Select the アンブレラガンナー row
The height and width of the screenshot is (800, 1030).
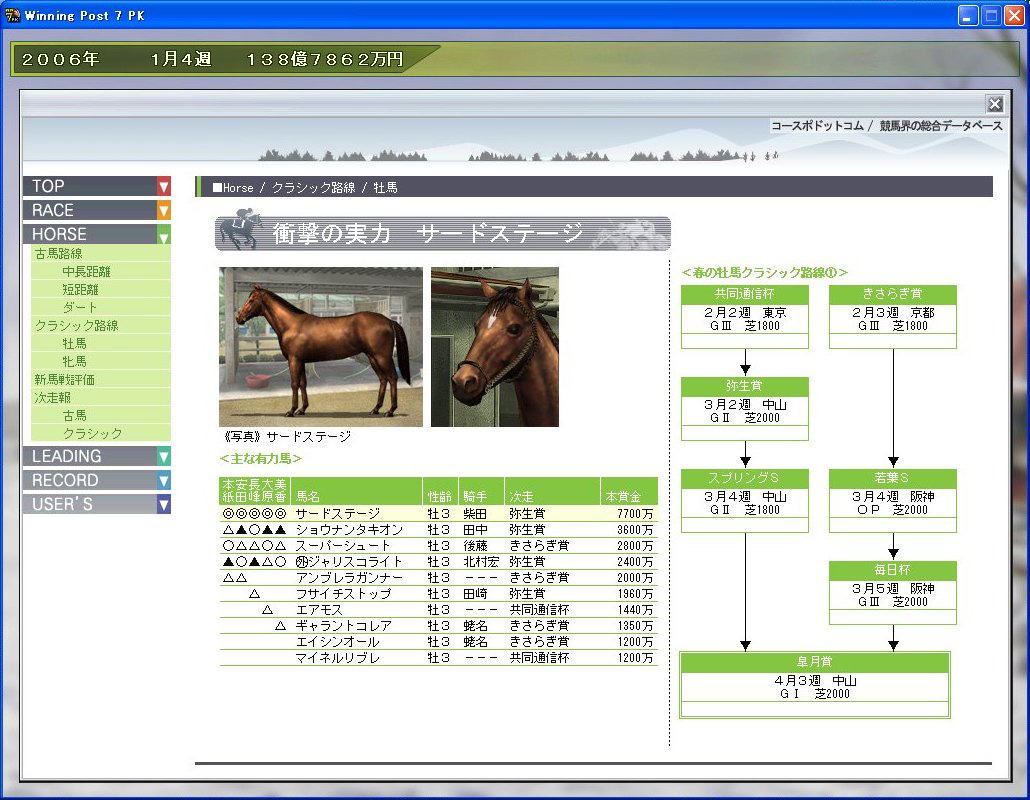pos(438,577)
